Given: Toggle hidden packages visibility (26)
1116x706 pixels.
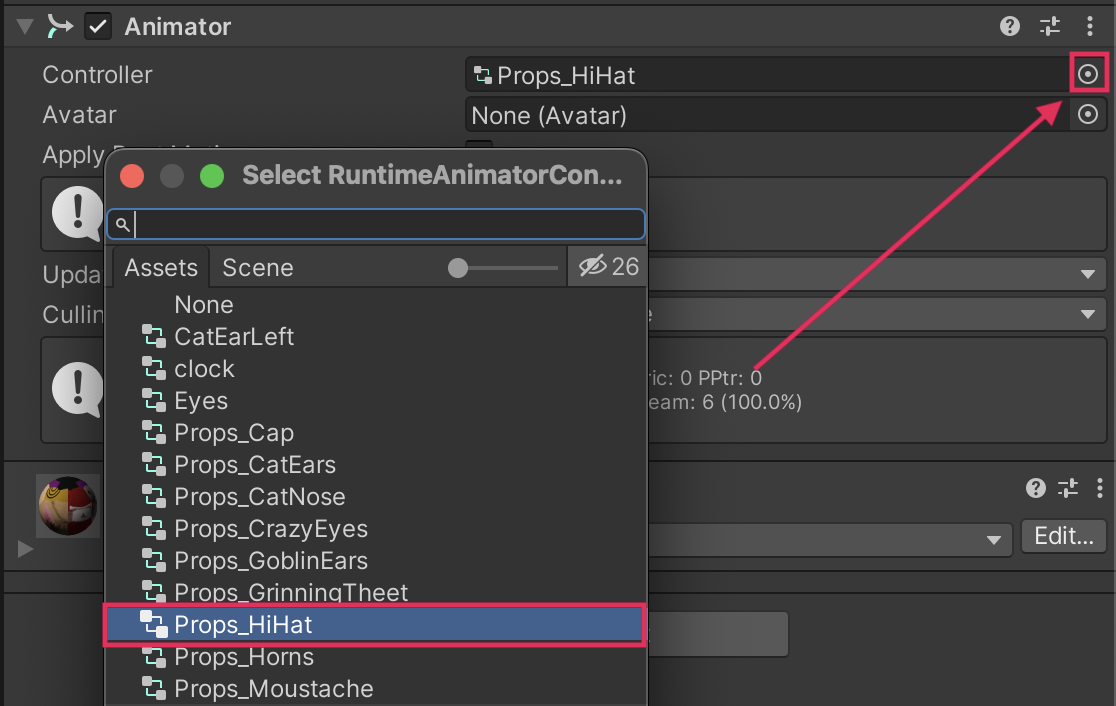Looking at the screenshot, I should click(x=608, y=267).
